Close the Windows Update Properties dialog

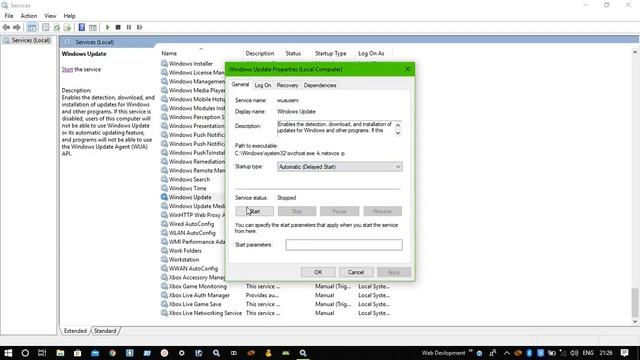pos(407,69)
